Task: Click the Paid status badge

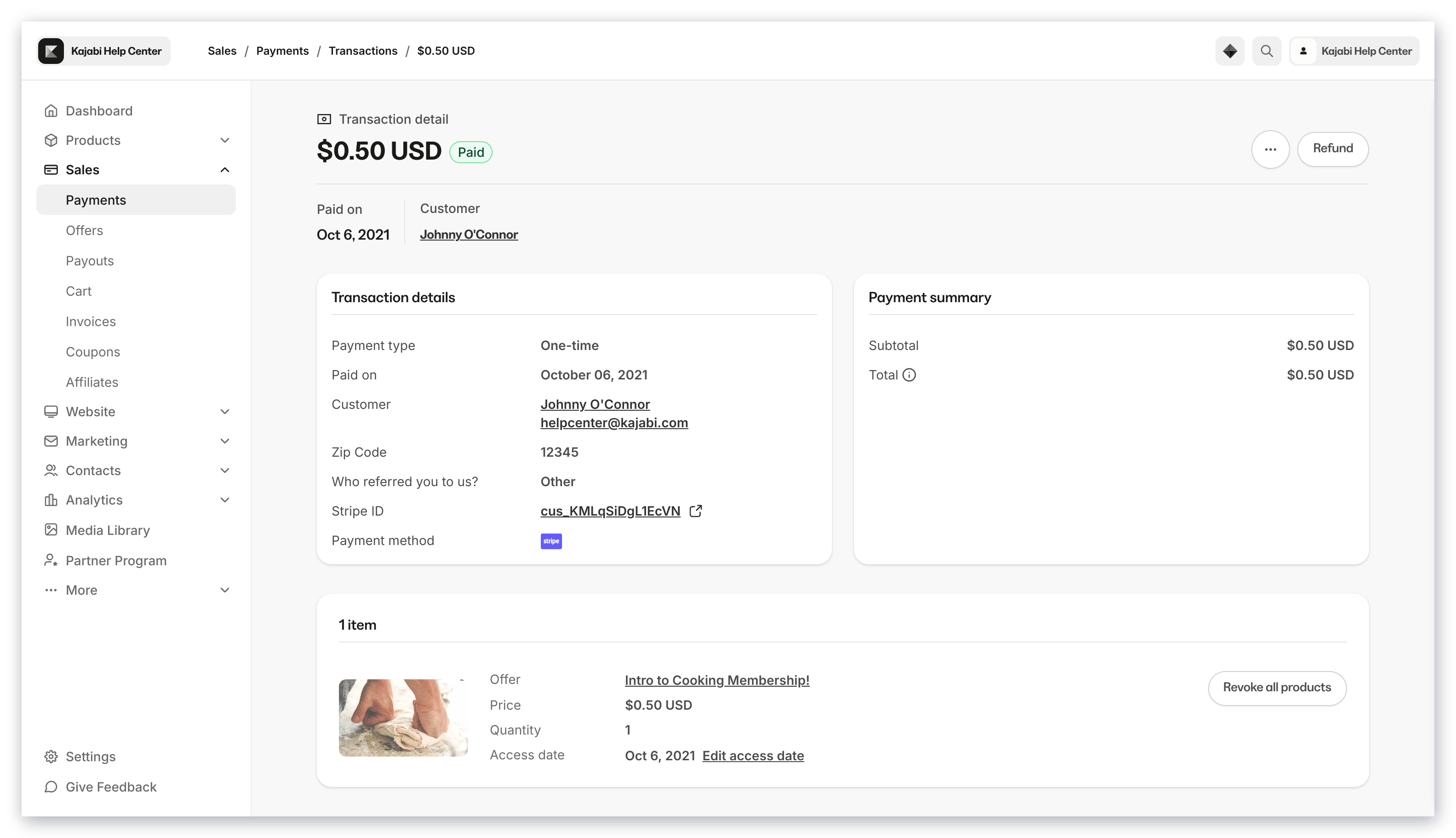Action: click(470, 152)
